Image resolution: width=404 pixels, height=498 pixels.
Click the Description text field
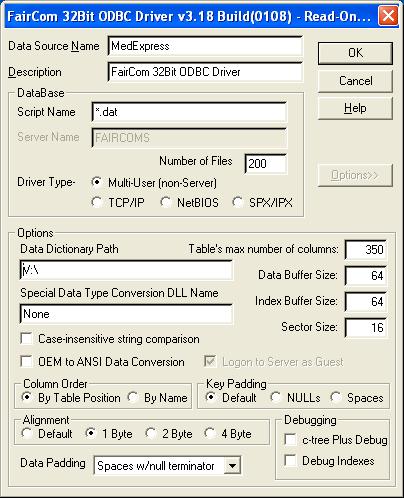click(205, 72)
